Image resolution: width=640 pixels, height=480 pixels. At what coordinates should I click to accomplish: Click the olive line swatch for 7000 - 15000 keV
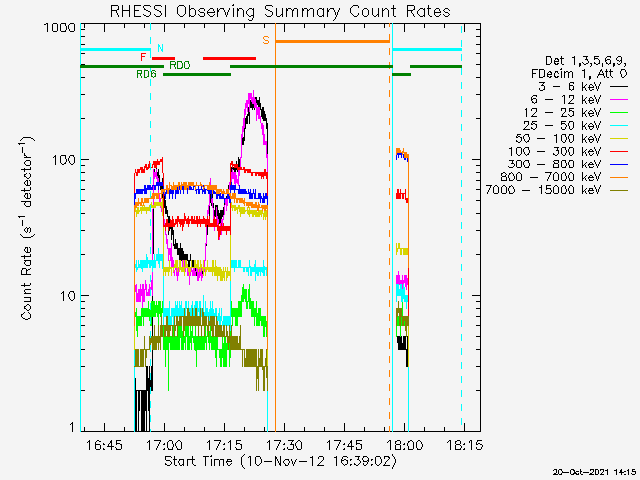(619, 190)
